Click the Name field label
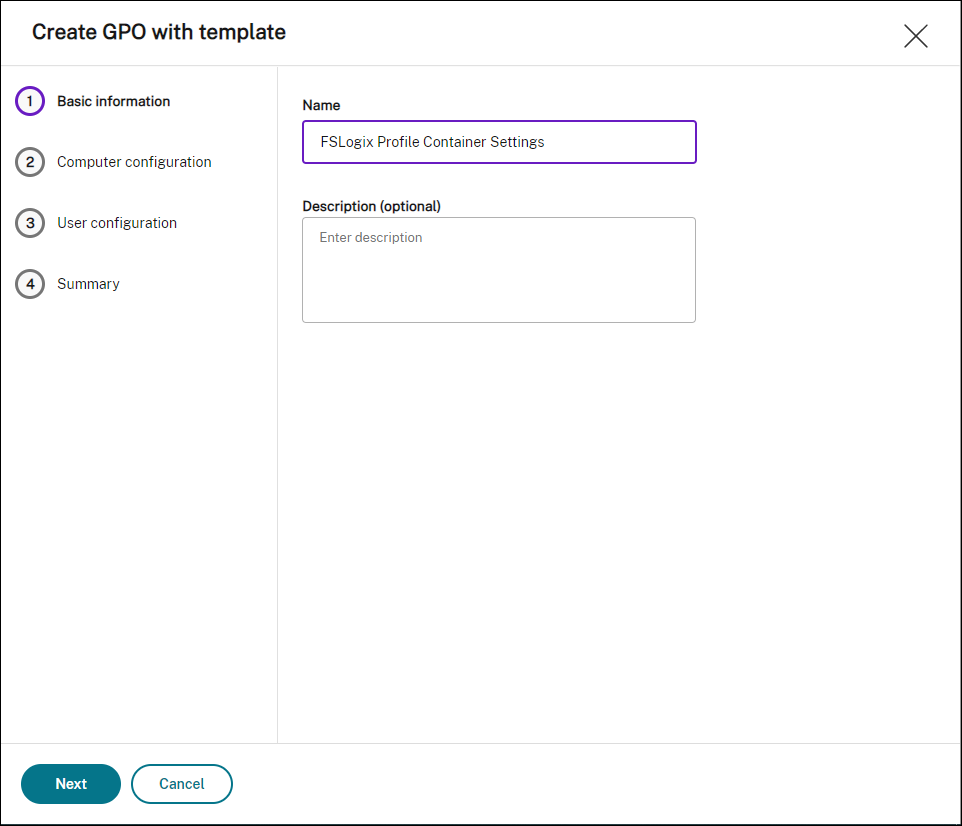This screenshot has width=962, height=826. [321, 106]
